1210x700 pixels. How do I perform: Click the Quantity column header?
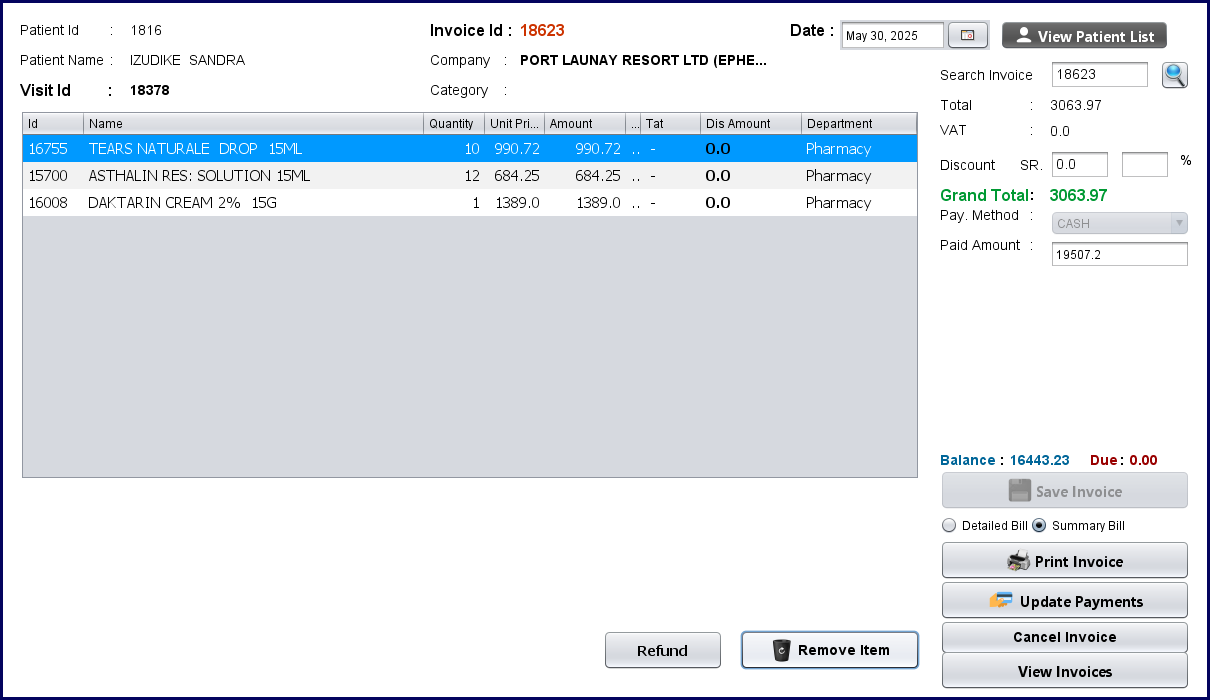(453, 124)
